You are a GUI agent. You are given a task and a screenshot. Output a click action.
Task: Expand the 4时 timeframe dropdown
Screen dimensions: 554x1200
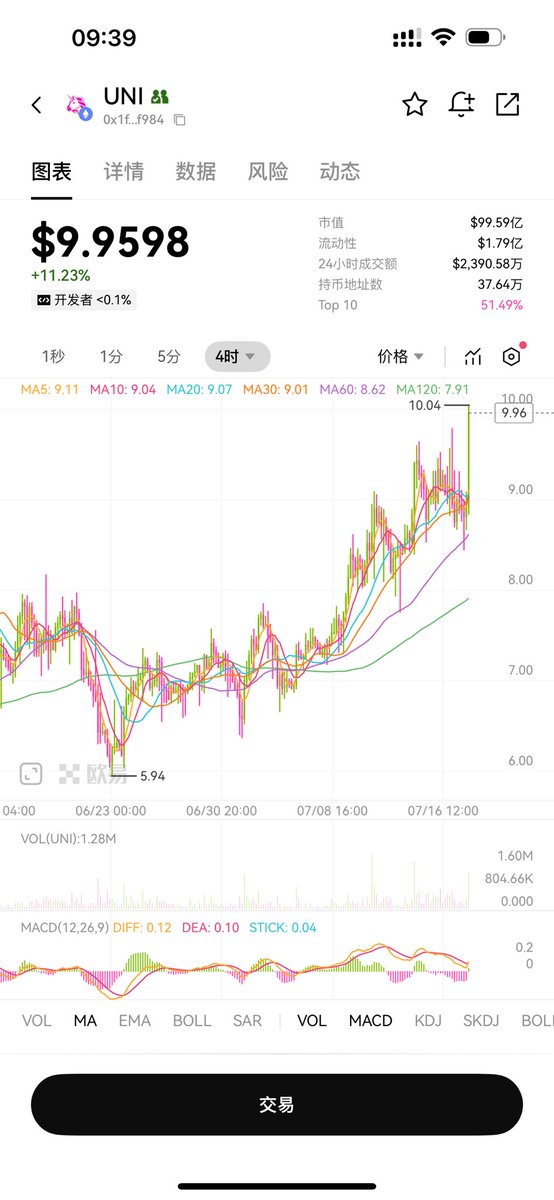click(237, 356)
